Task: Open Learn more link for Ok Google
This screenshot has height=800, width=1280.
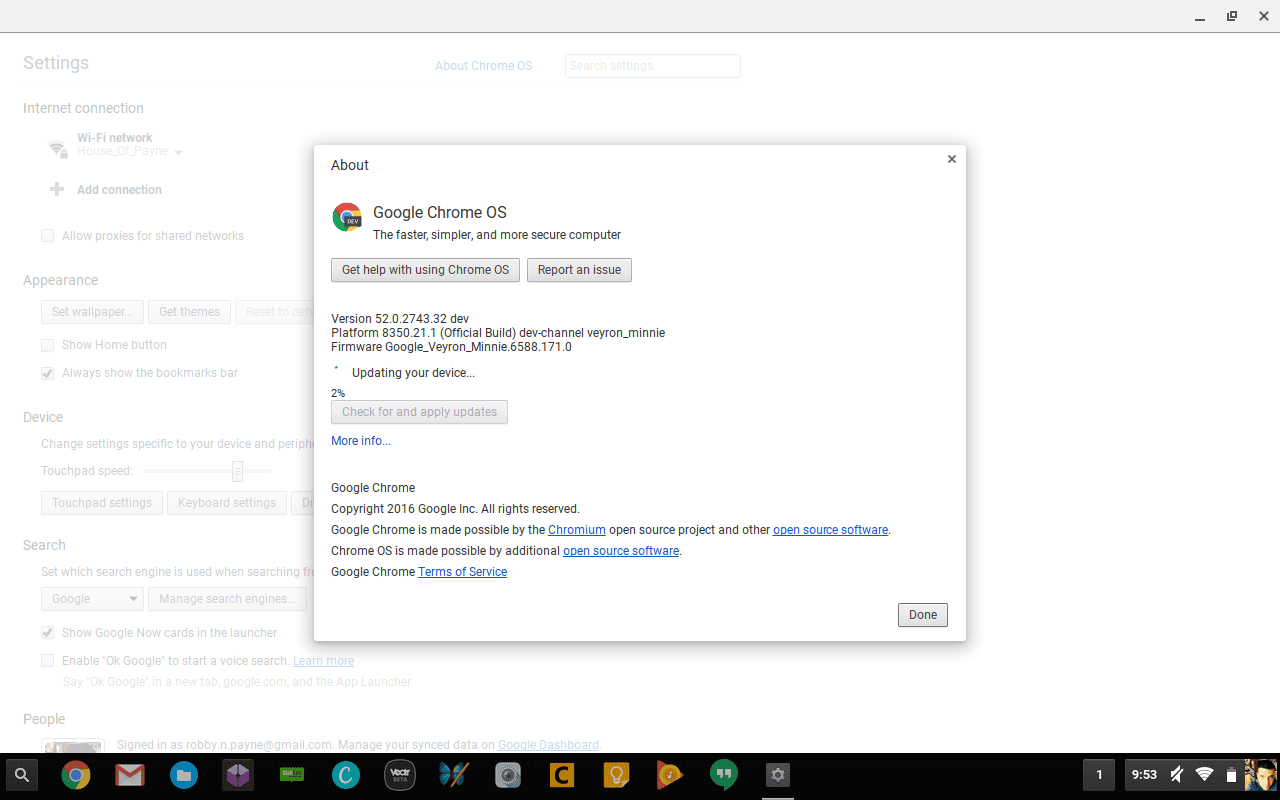Action: 323,661
